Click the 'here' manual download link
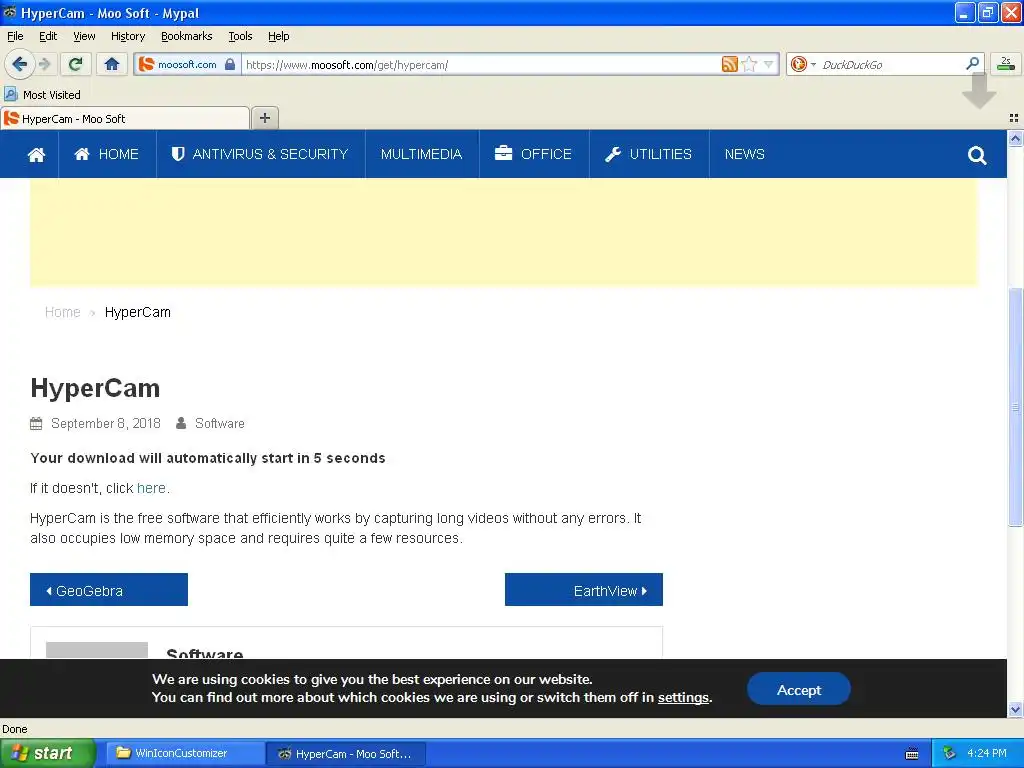The height and width of the screenshot is (768, 1024). click(x=151, y=488)
